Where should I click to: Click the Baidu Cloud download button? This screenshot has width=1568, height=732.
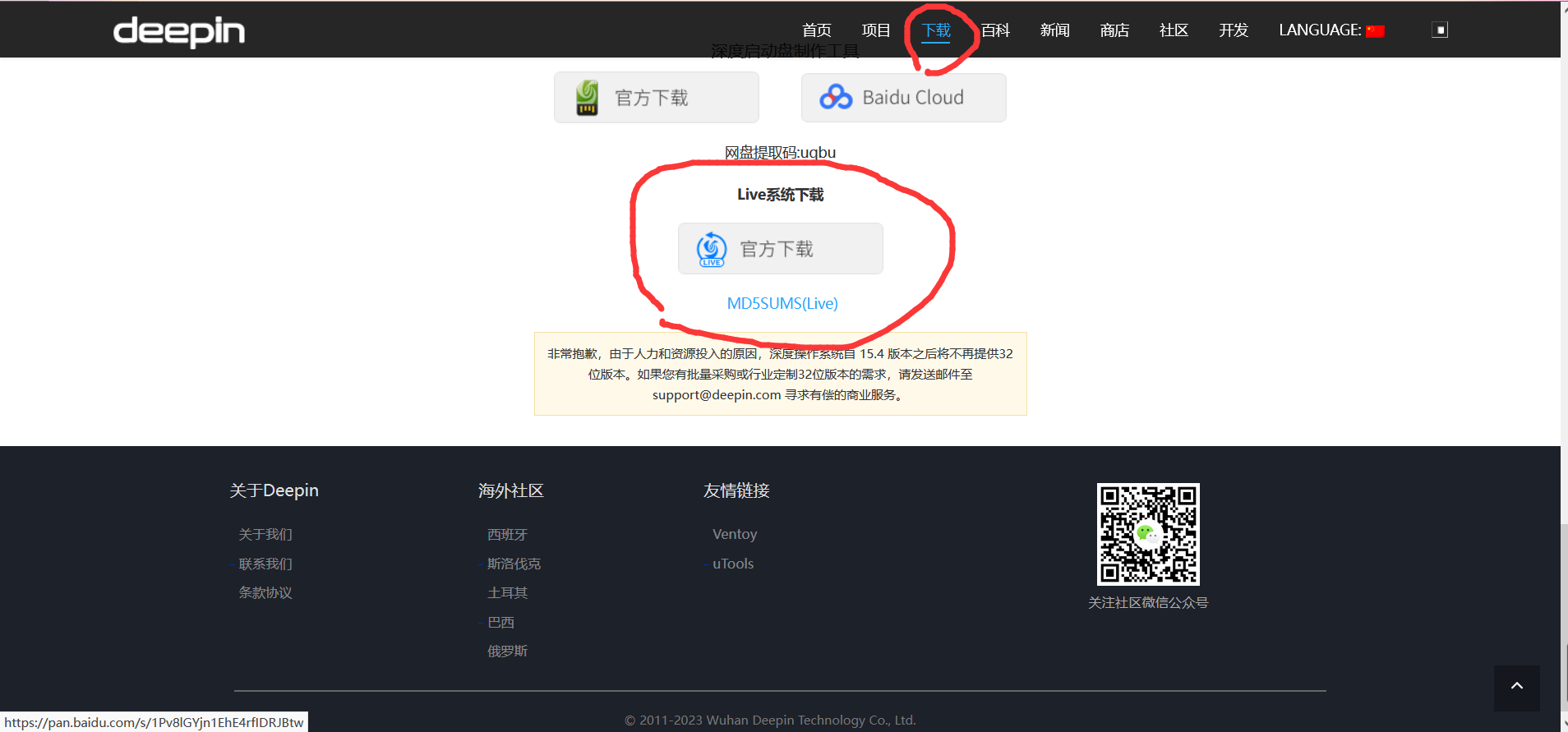coord(903,98)
